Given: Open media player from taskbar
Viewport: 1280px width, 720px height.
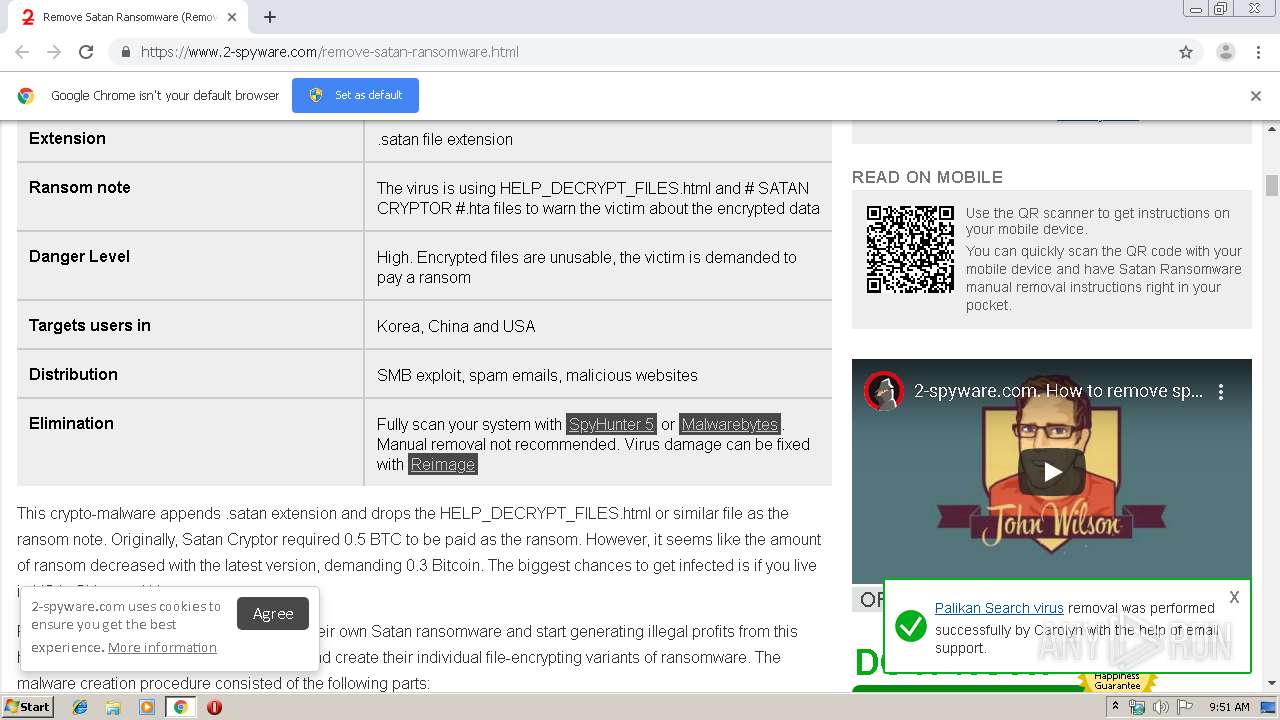Looking at the screenshot, I should [147, 707].
